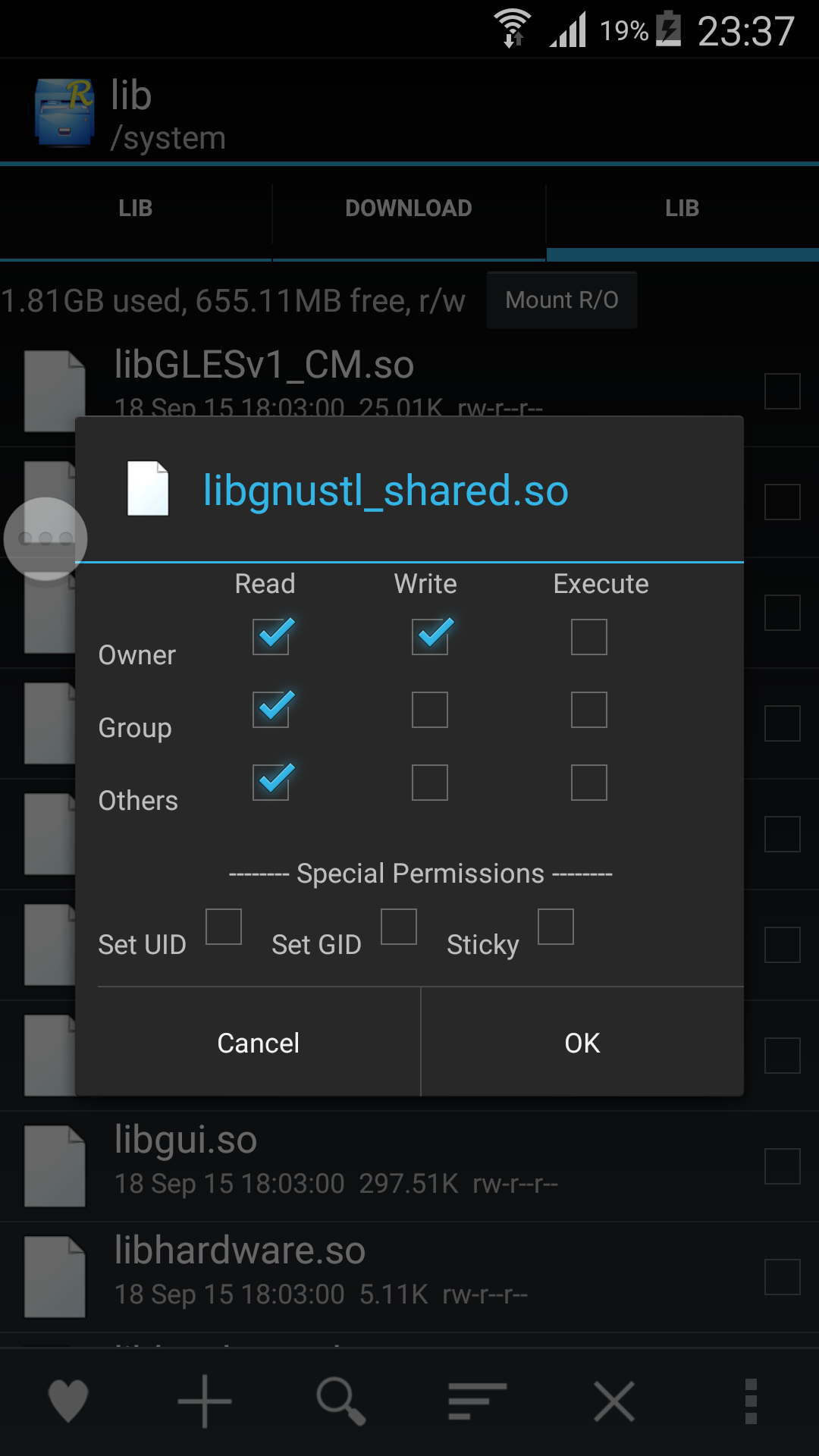Viewport: 819px width, 1456px height.
Task: Uncheck Owner Write permission
Action: point(430,636)
